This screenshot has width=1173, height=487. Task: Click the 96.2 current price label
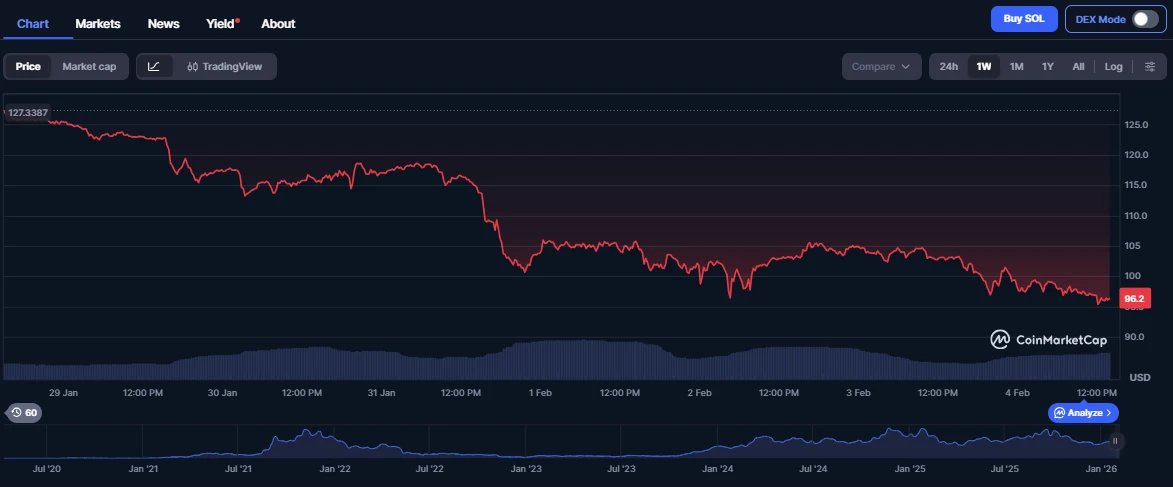tap(1134, 299)
